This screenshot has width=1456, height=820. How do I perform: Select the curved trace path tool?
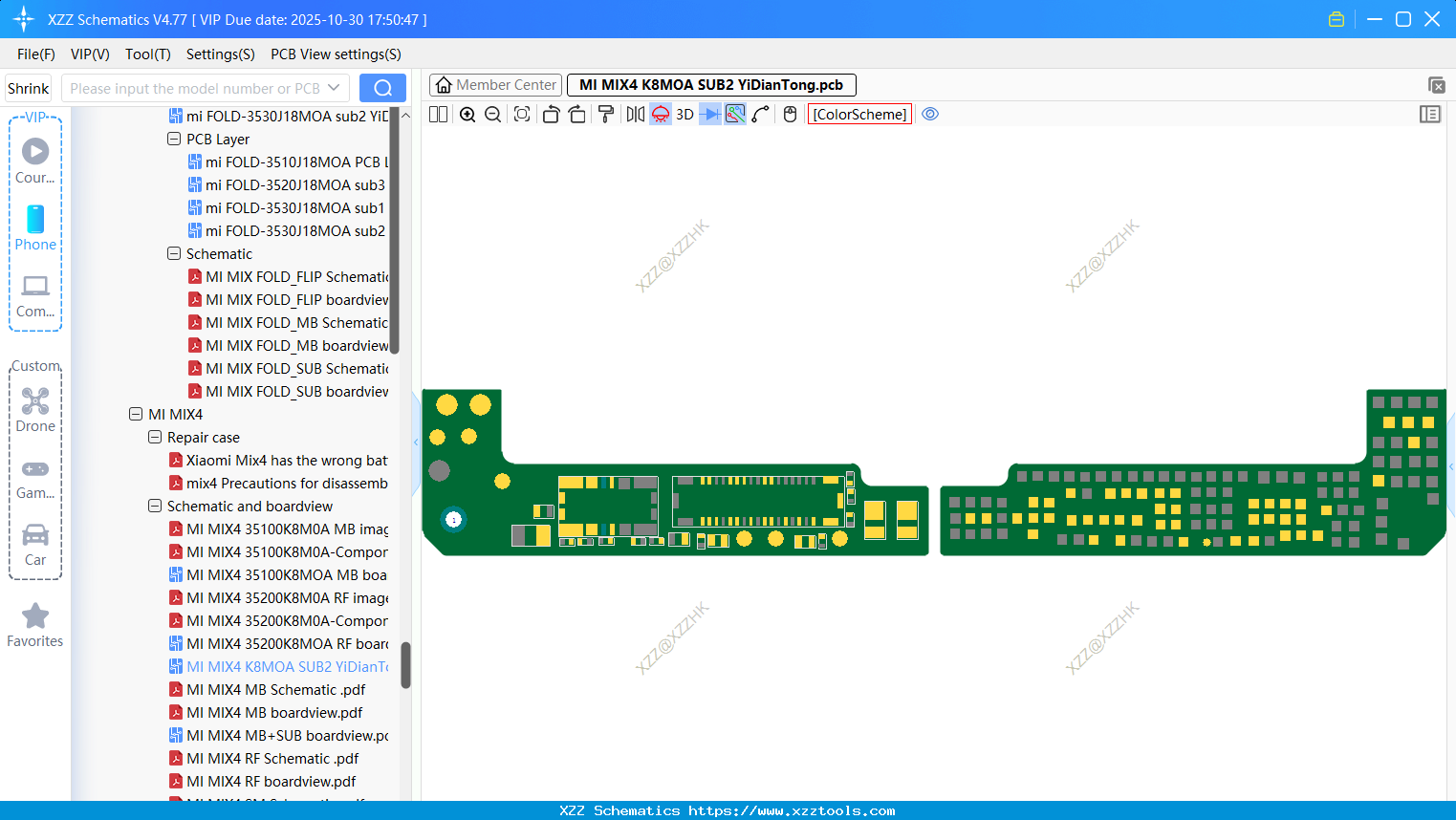[761, 115]
